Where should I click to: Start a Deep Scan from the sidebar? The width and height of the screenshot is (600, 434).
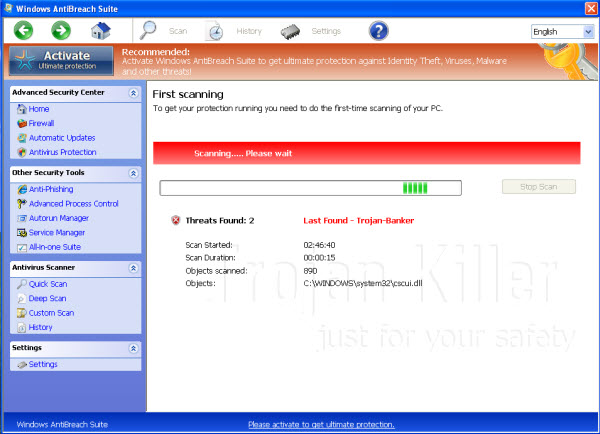(48, 298)
